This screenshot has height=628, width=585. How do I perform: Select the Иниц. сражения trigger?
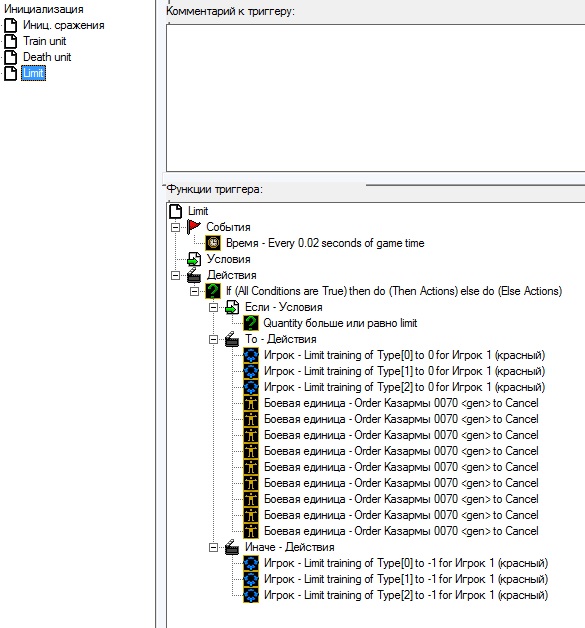pos(64,25)
